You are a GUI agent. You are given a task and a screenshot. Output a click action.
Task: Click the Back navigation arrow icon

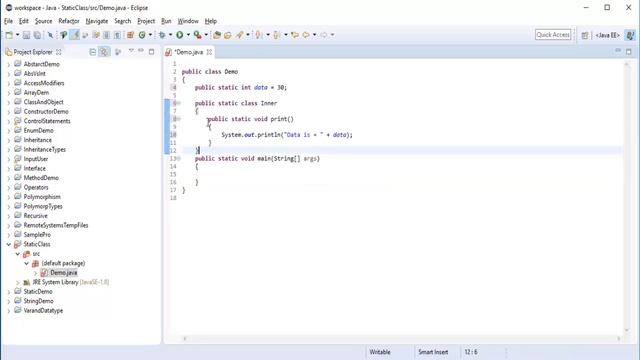click(x=306, y=35)
